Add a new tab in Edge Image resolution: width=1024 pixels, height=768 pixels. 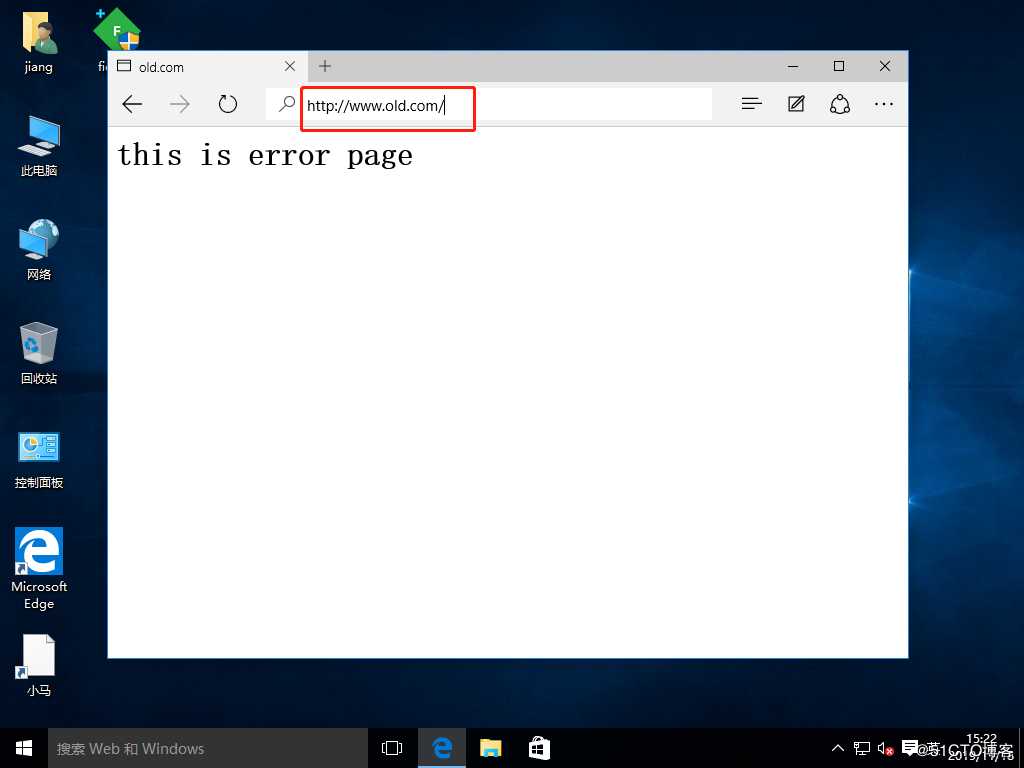click(x=325, y=66)
